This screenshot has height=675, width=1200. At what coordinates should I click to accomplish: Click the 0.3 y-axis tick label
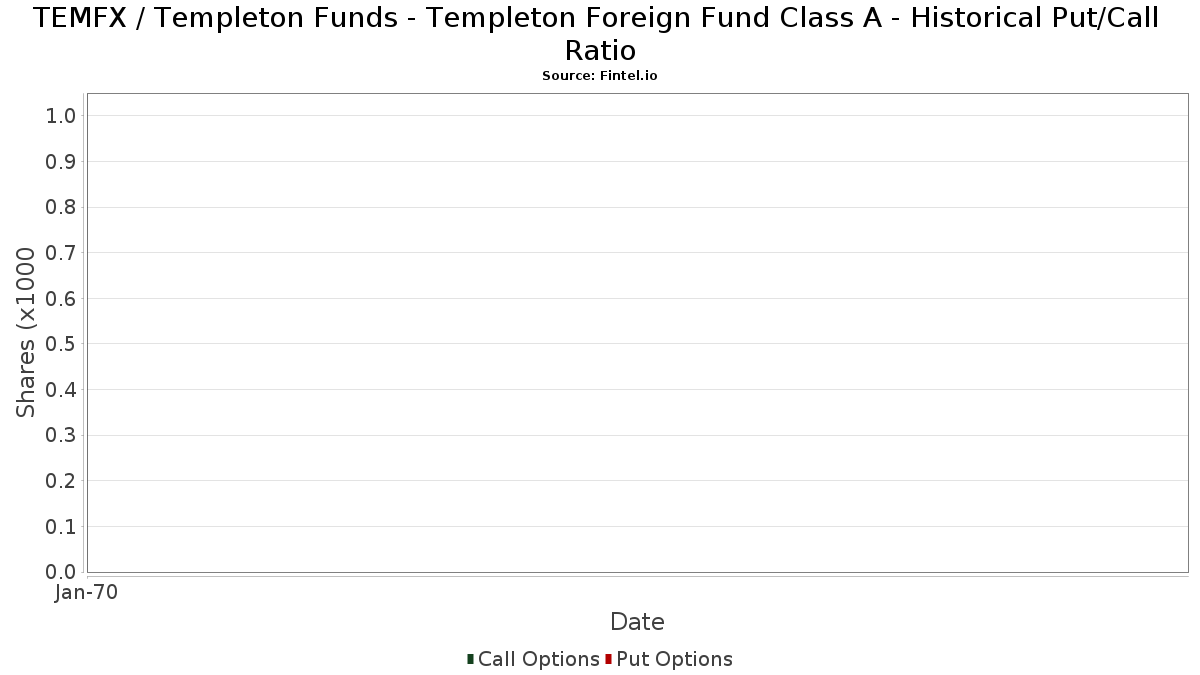tap(61, 435)
